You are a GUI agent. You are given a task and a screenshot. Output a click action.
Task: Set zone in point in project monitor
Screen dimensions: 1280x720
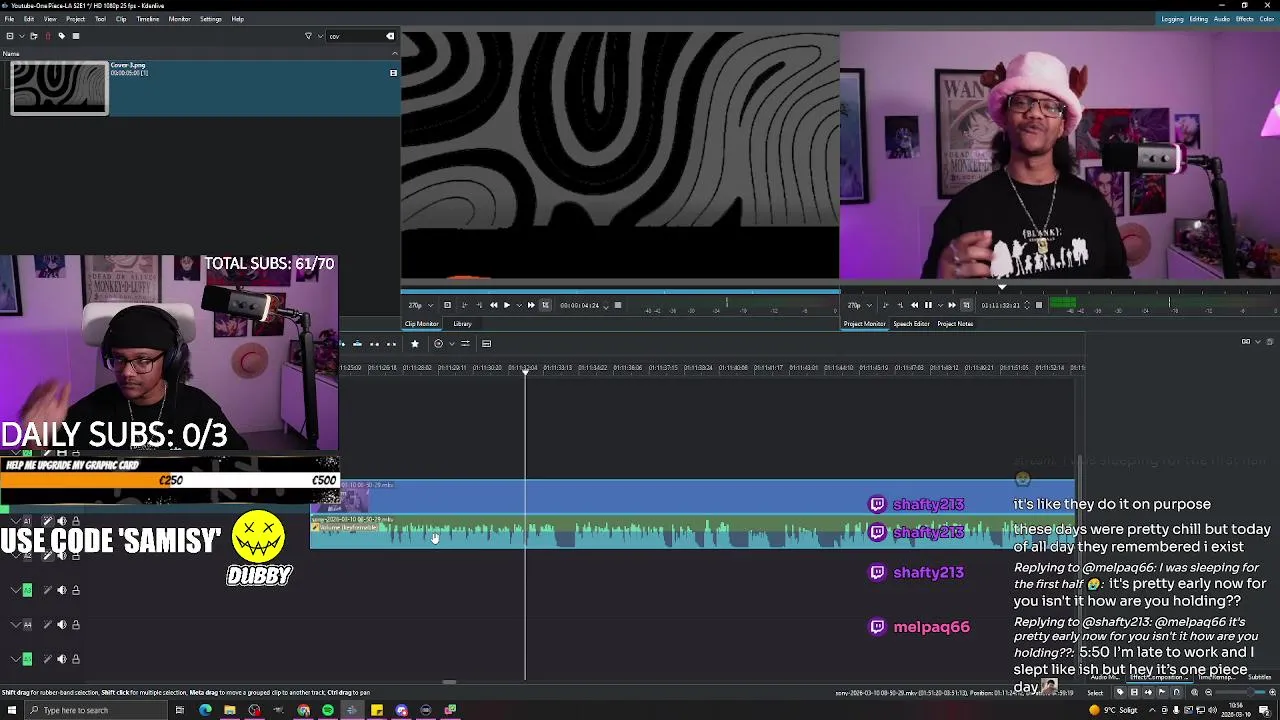885,305
